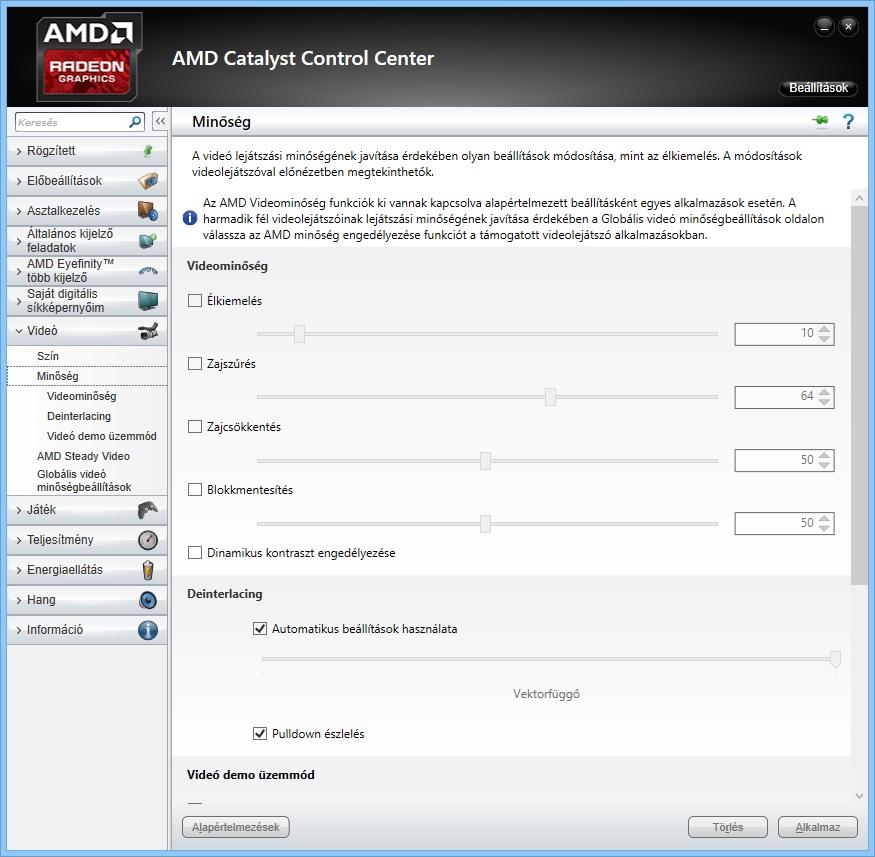Click the Videó camera icon
Viewport: 875px width, 857px height.
coord(148,331)
